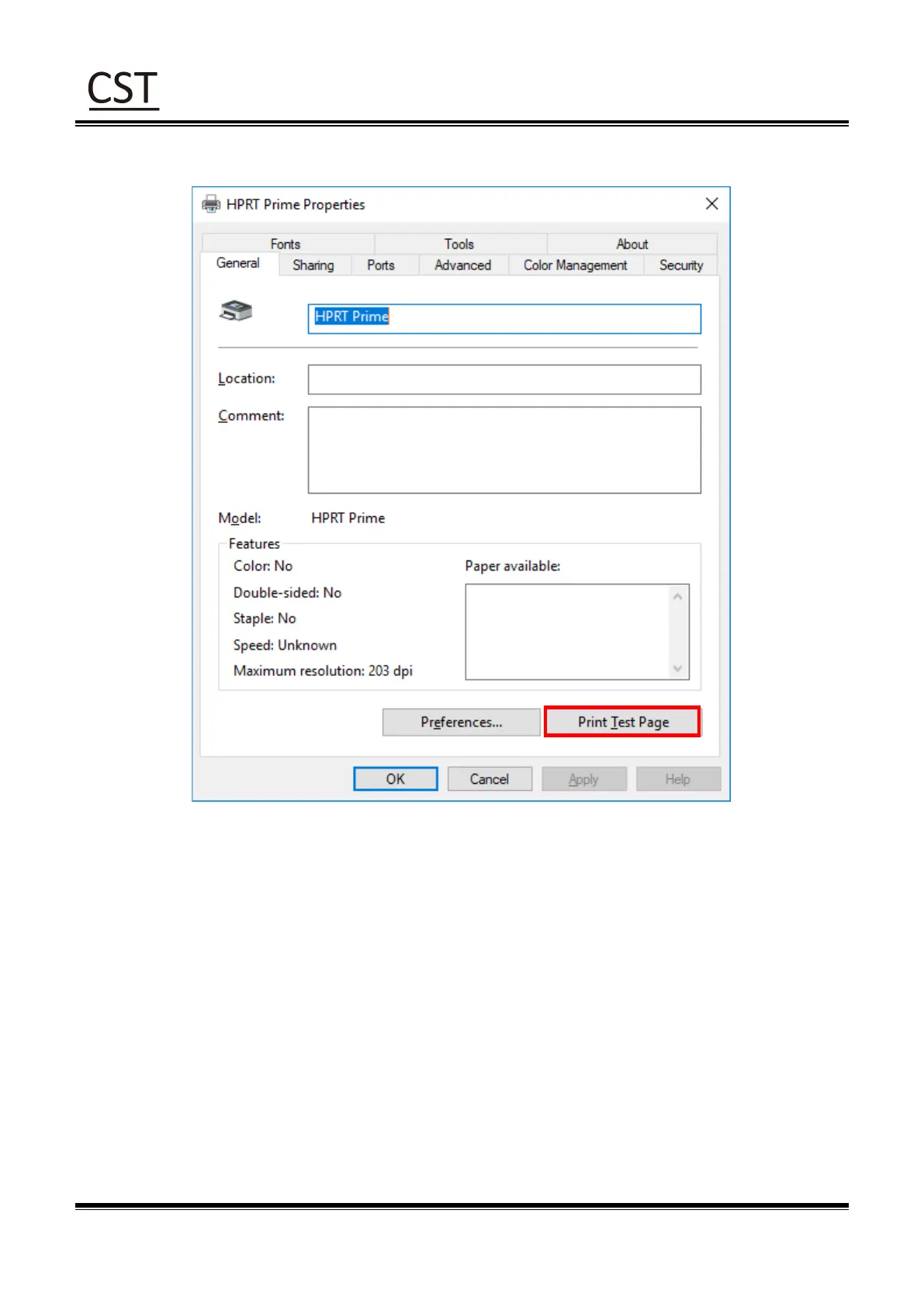Go to the Advanced tab

(463, 265)
